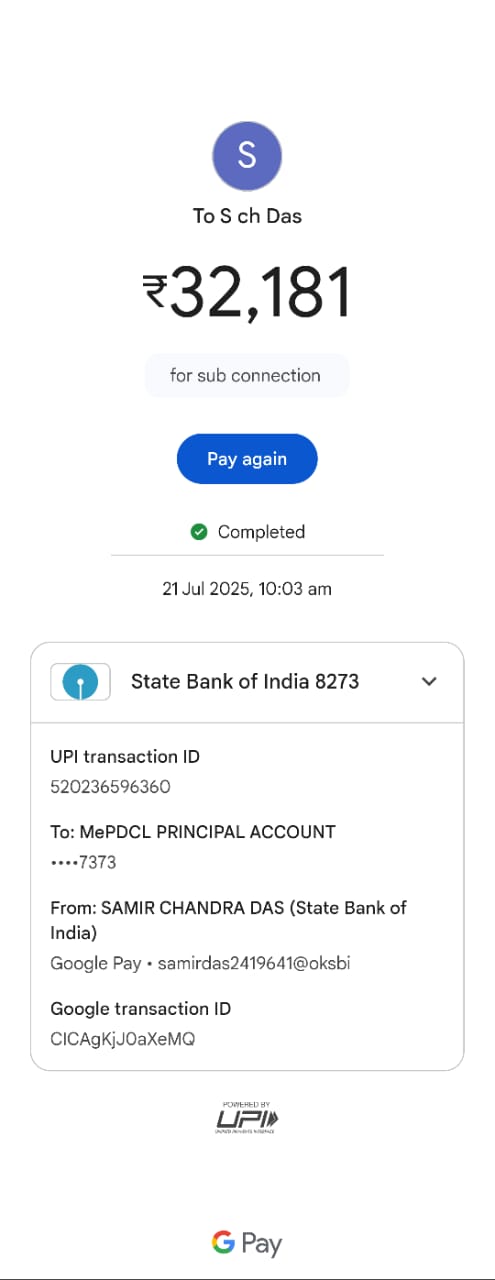495x1280 pixels.
Task: Select UPI transaction ID 520236596360
Action: tap(110, 787)
